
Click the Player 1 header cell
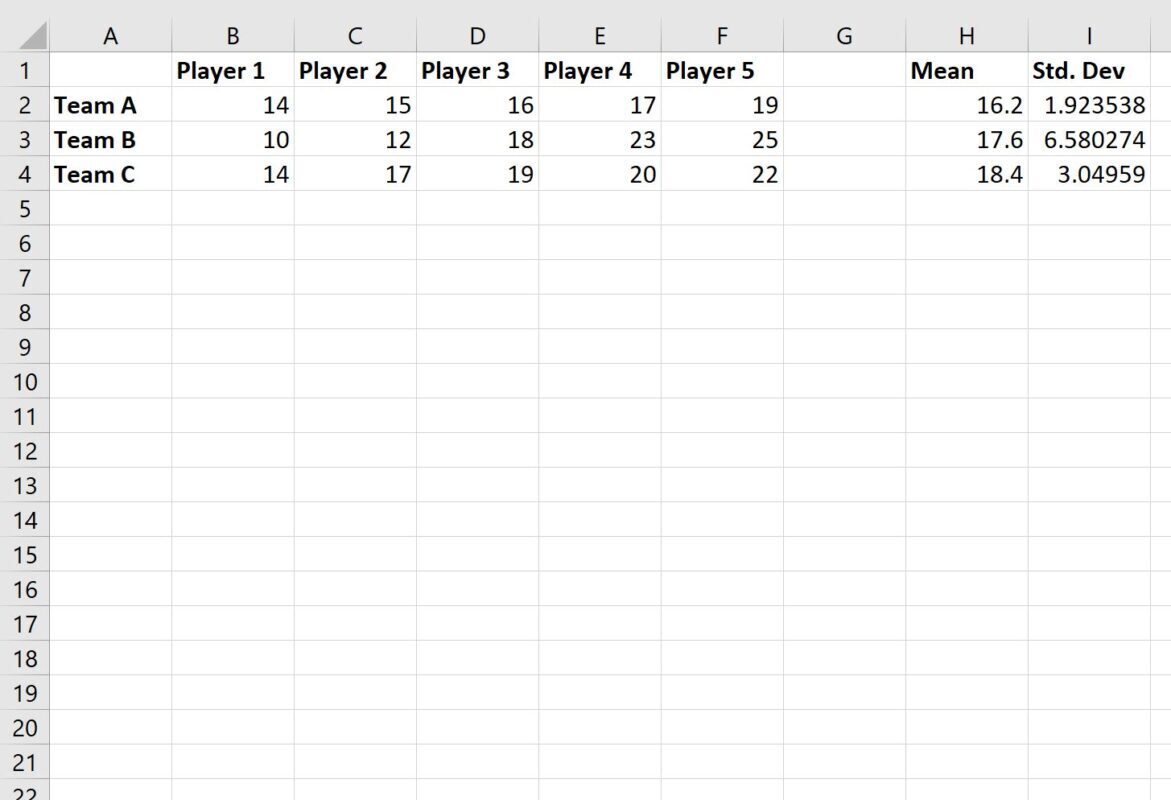233,70
